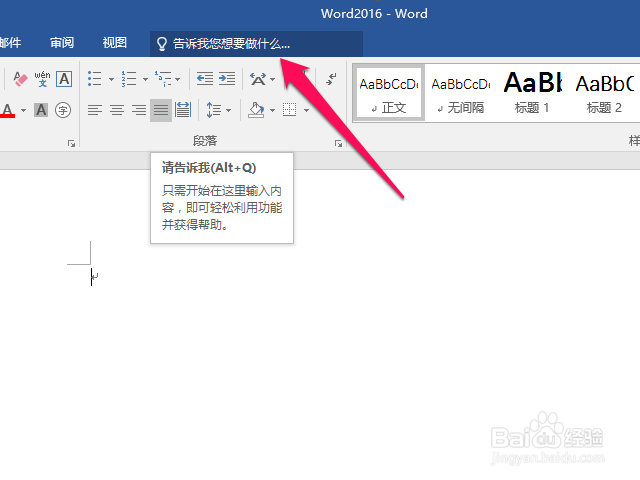
Task: Click the Tell Me search box
Action: tap(256, 44)
